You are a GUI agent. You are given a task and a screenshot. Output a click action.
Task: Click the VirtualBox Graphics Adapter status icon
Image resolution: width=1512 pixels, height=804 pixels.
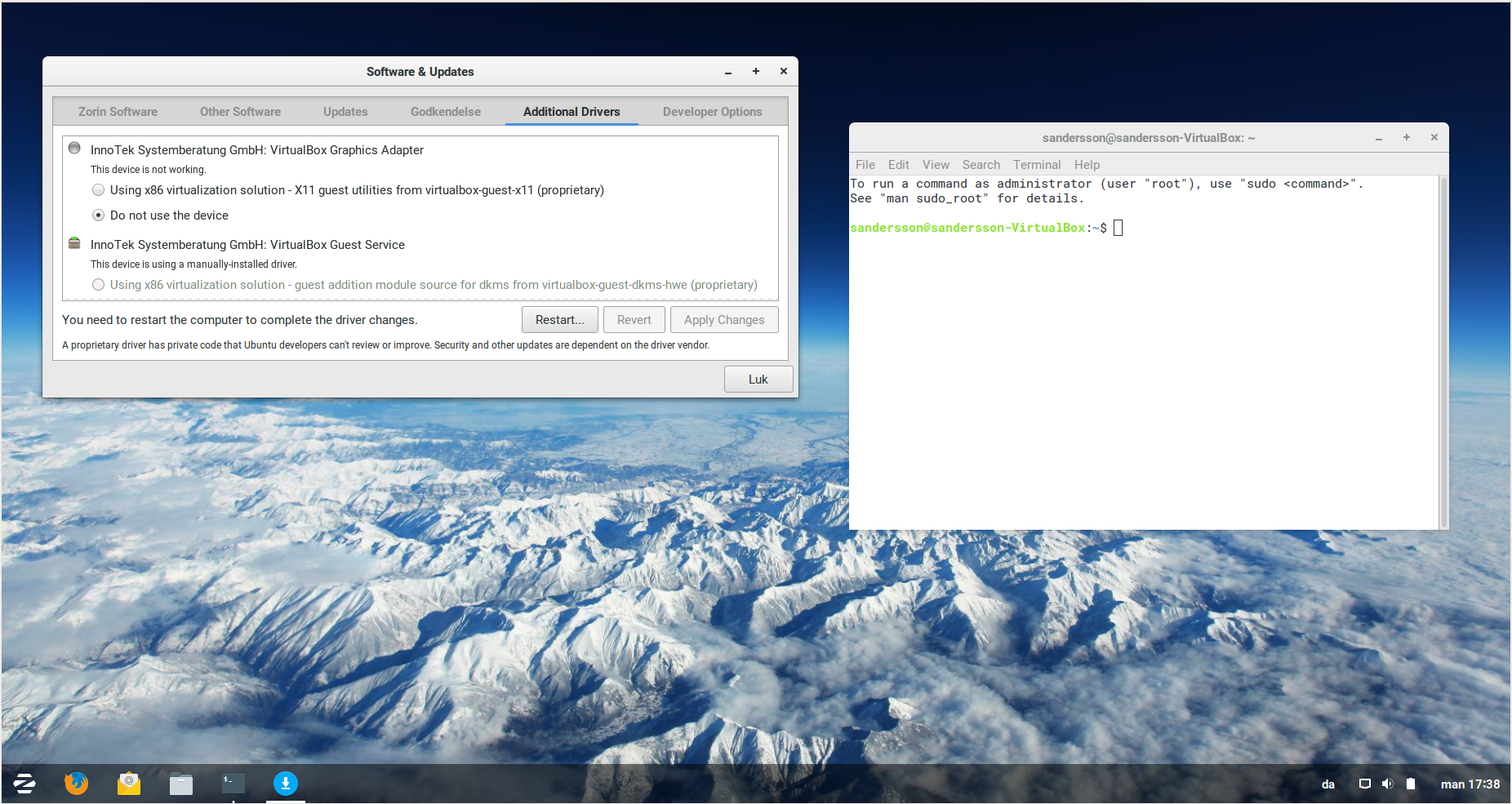point(74,149)
